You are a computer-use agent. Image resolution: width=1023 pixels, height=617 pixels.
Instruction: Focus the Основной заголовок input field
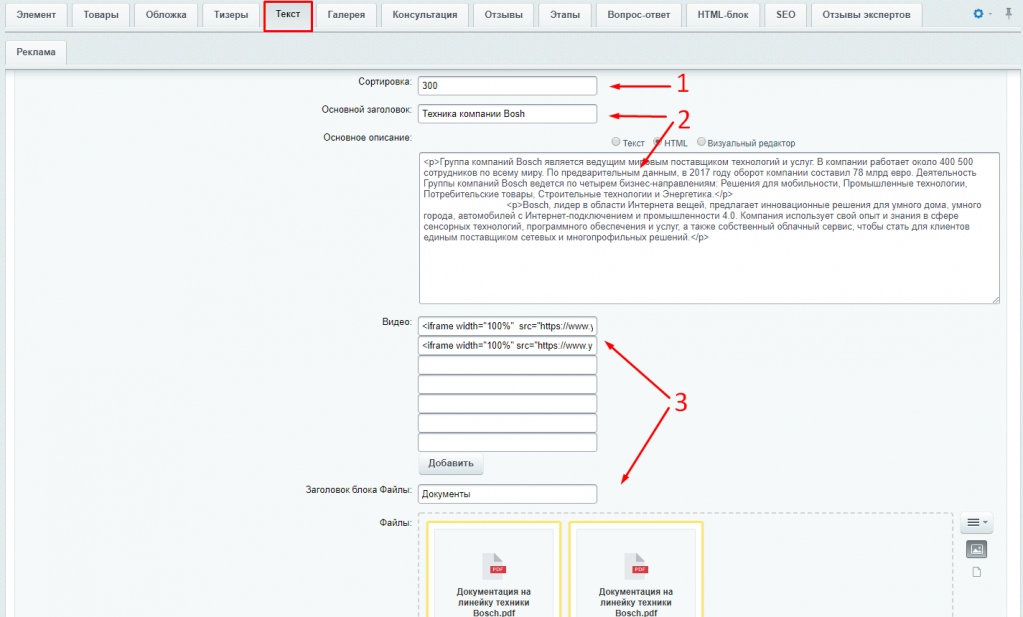508,113
